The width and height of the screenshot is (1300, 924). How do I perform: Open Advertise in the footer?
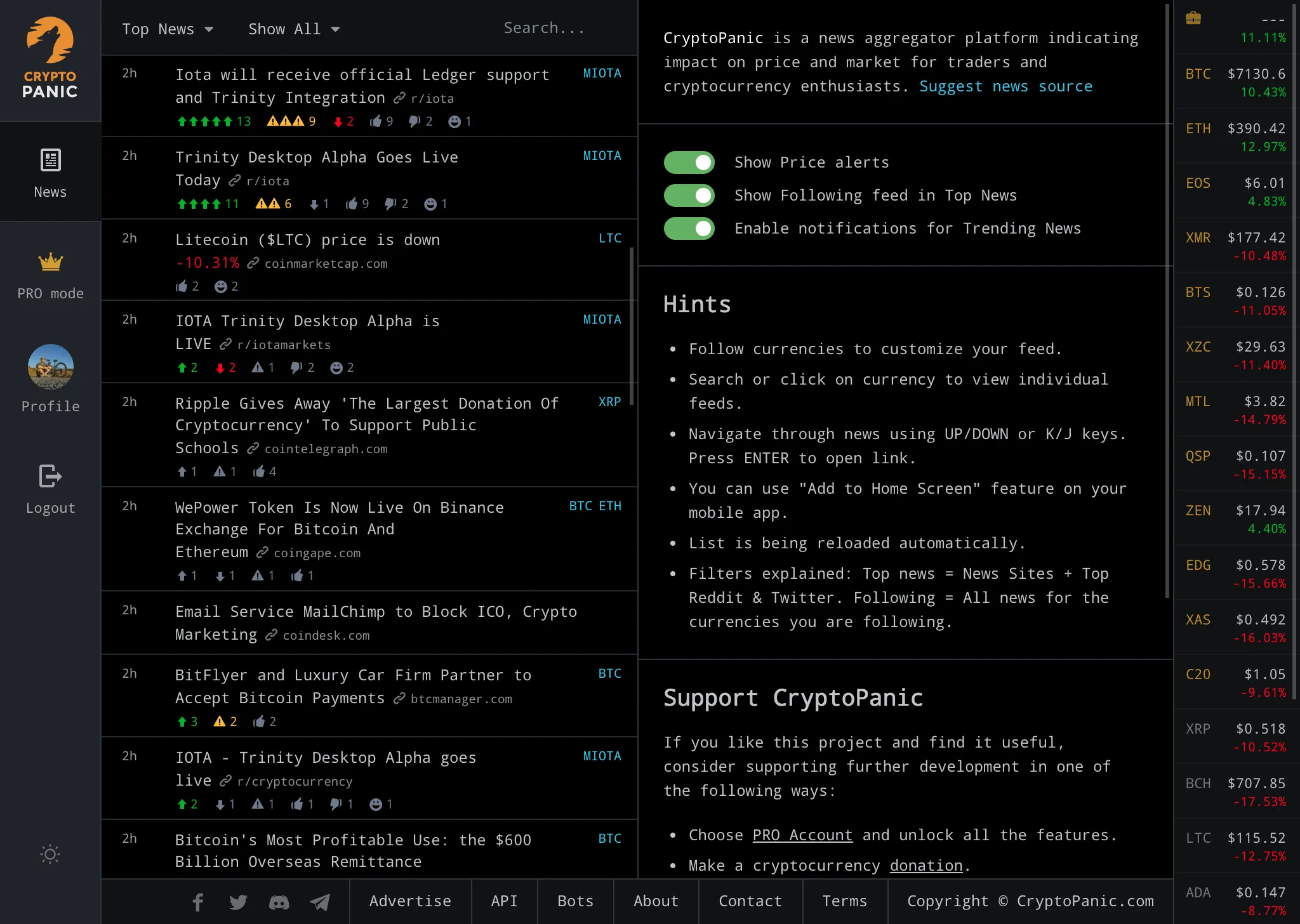tap(410, 901)
